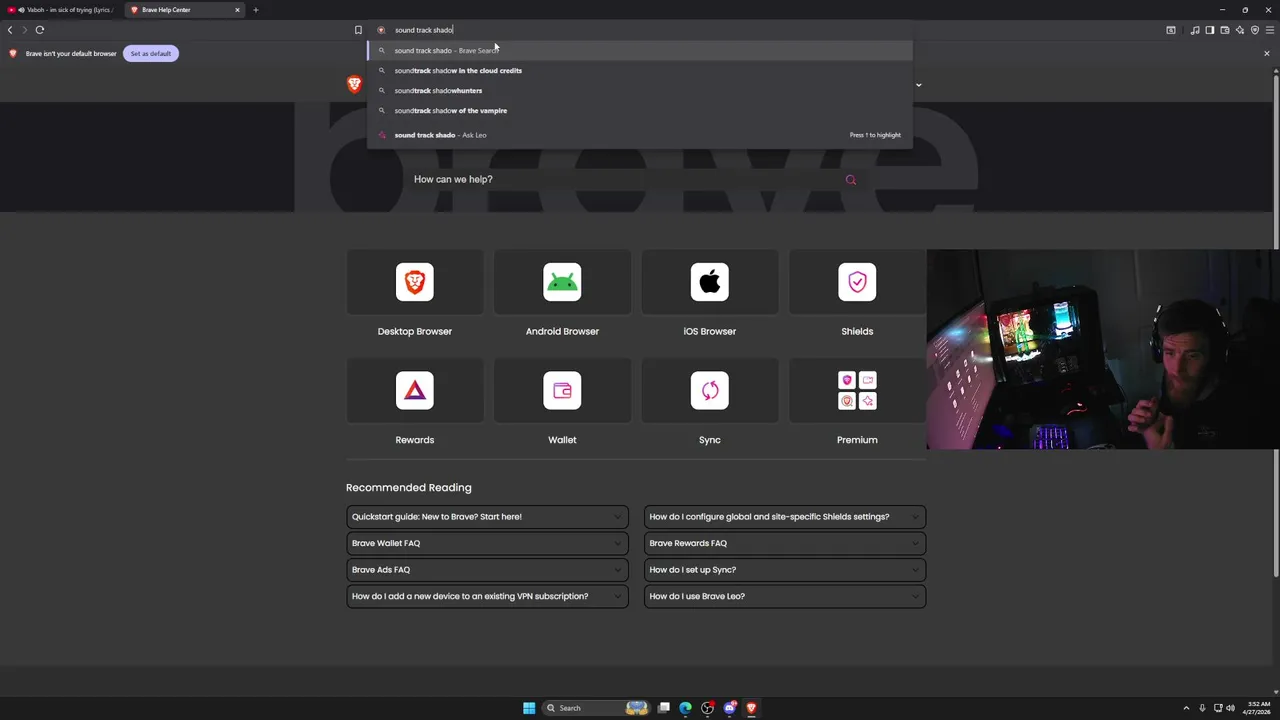Click the taskbar volume icon
The image size is (1280, 720).
point(1230,708)
